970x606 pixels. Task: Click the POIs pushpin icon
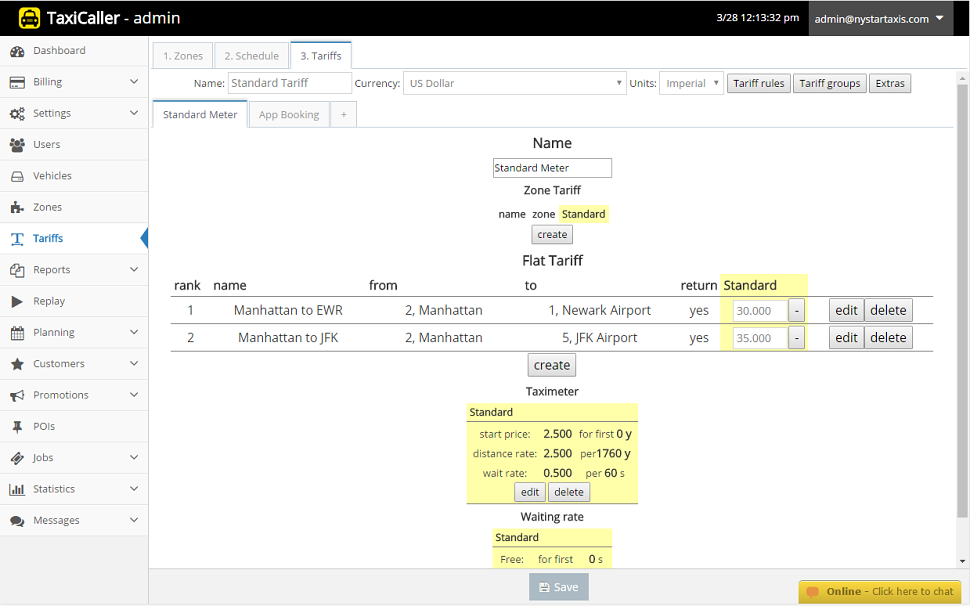17,426
